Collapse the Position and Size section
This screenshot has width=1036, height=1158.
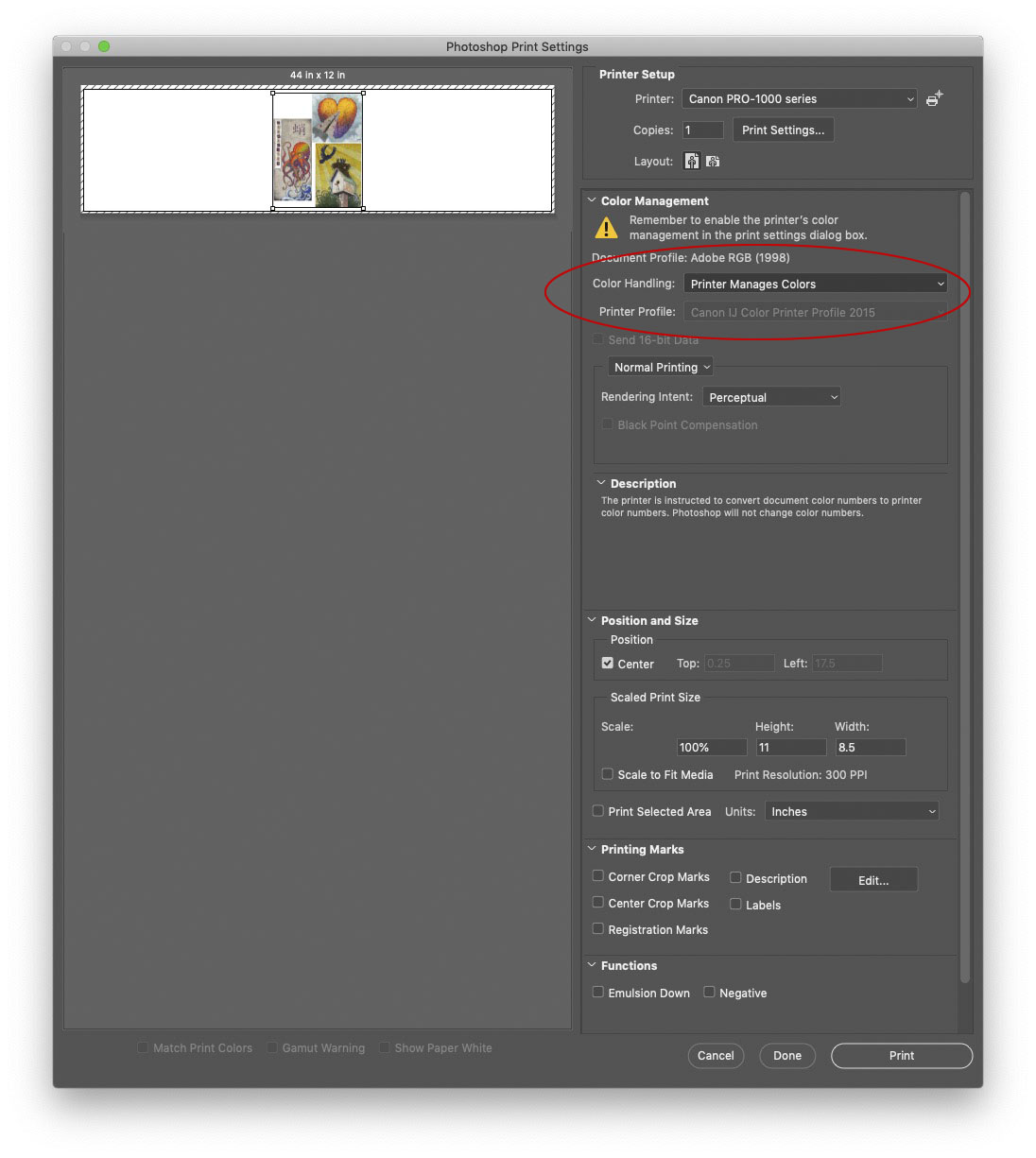pyautogui.click(x=592, y=620)
